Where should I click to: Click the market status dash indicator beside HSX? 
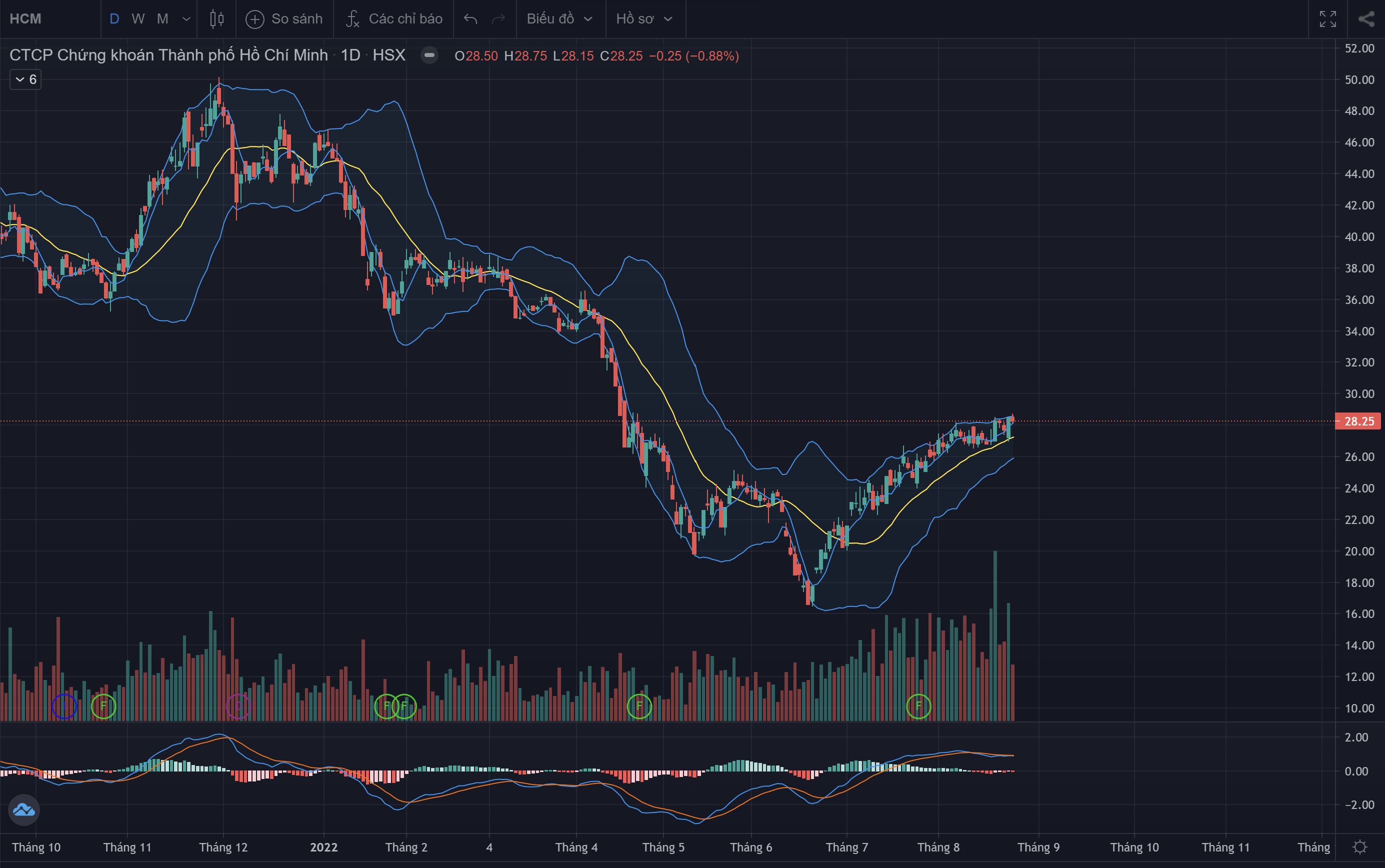click(429, 55)
